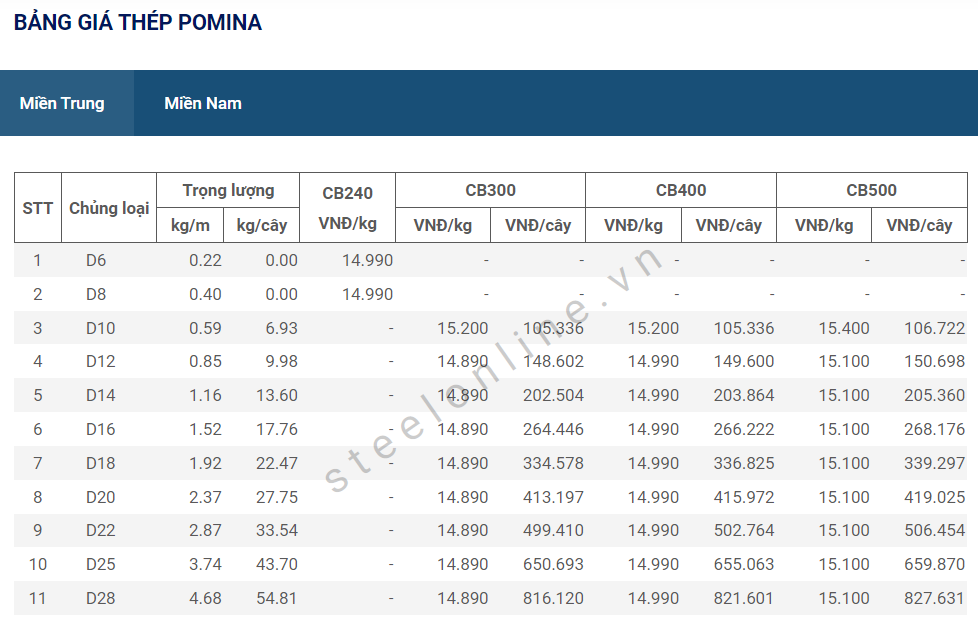Click D25 CB400 value 655.063
The width and height of the screenshot is (978, 621).
coord(743,564)
